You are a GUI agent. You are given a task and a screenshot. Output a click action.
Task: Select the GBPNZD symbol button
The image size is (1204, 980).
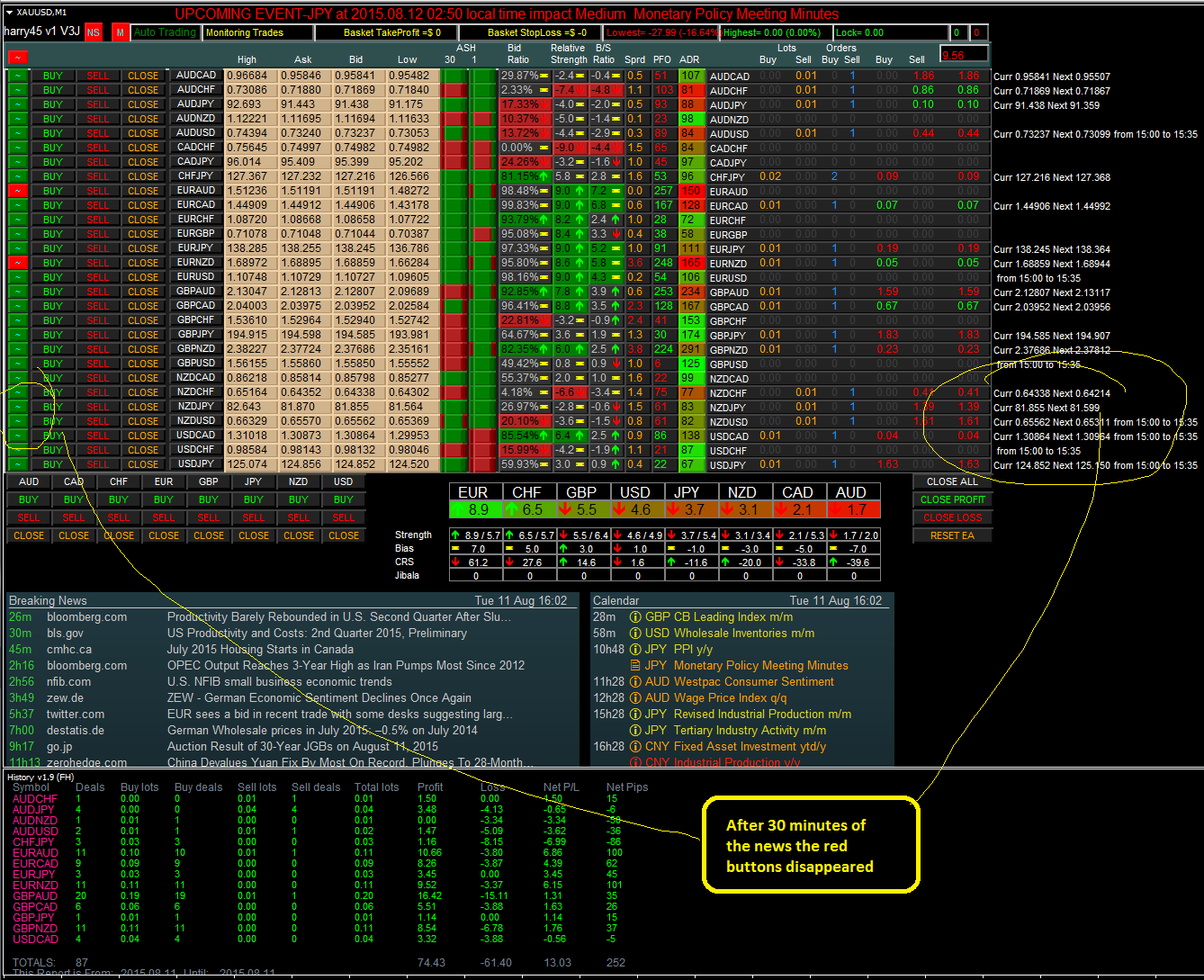(196, 349)
